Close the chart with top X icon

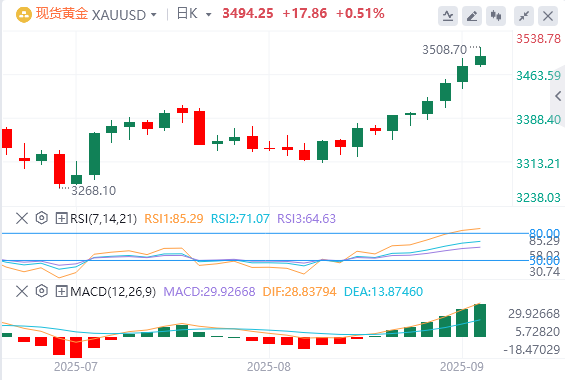(548, 16)
